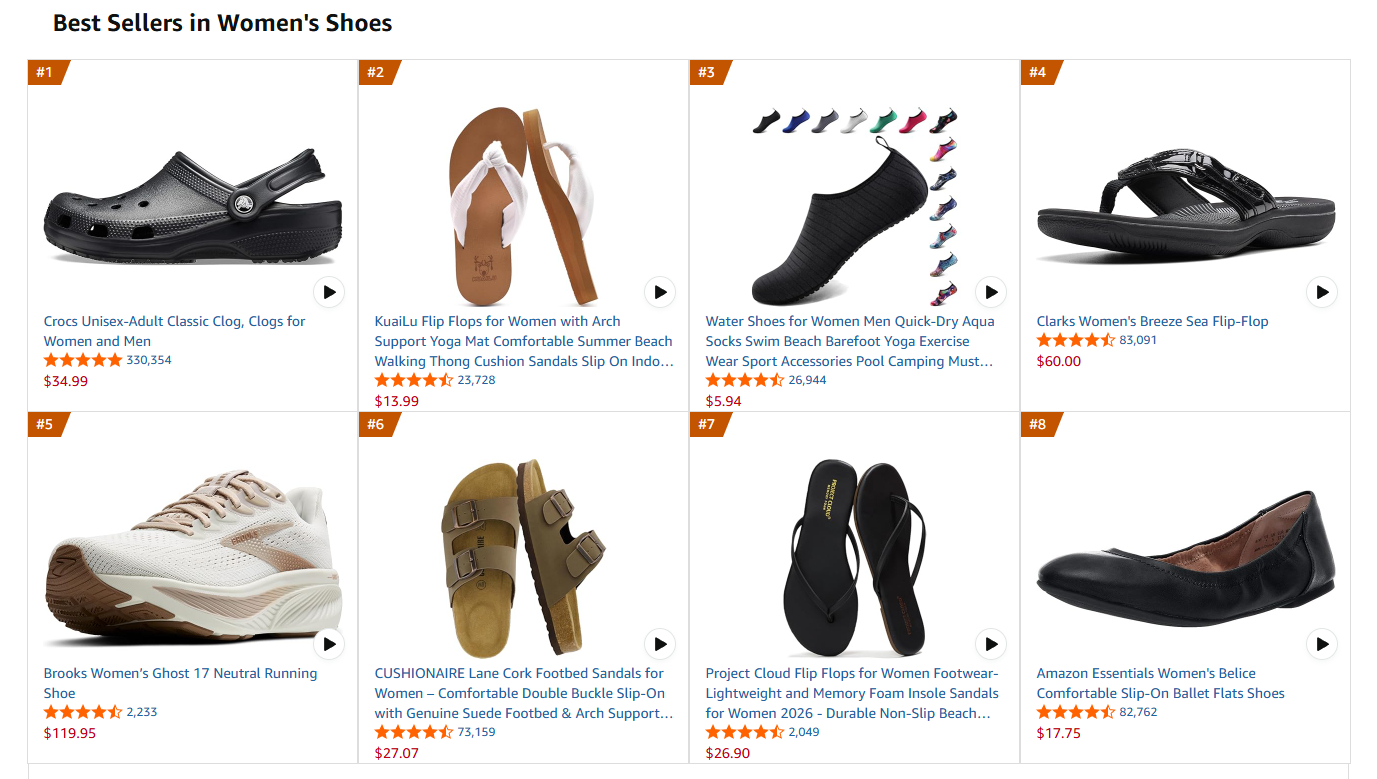This screenshot has height=779, width=1377.
Task: Open Brooks Women's Ghost 17 title link
Action: click(180, 683)
